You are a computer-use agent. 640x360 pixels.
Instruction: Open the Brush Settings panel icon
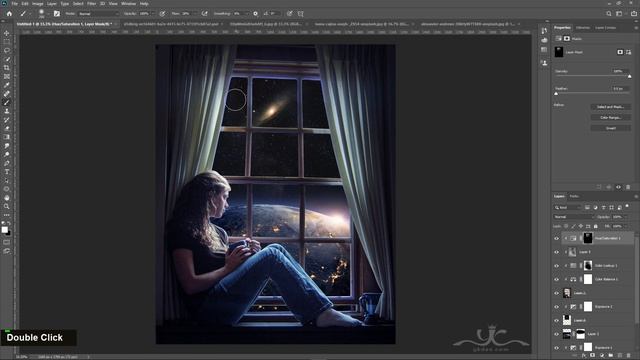tap(57, 13)
